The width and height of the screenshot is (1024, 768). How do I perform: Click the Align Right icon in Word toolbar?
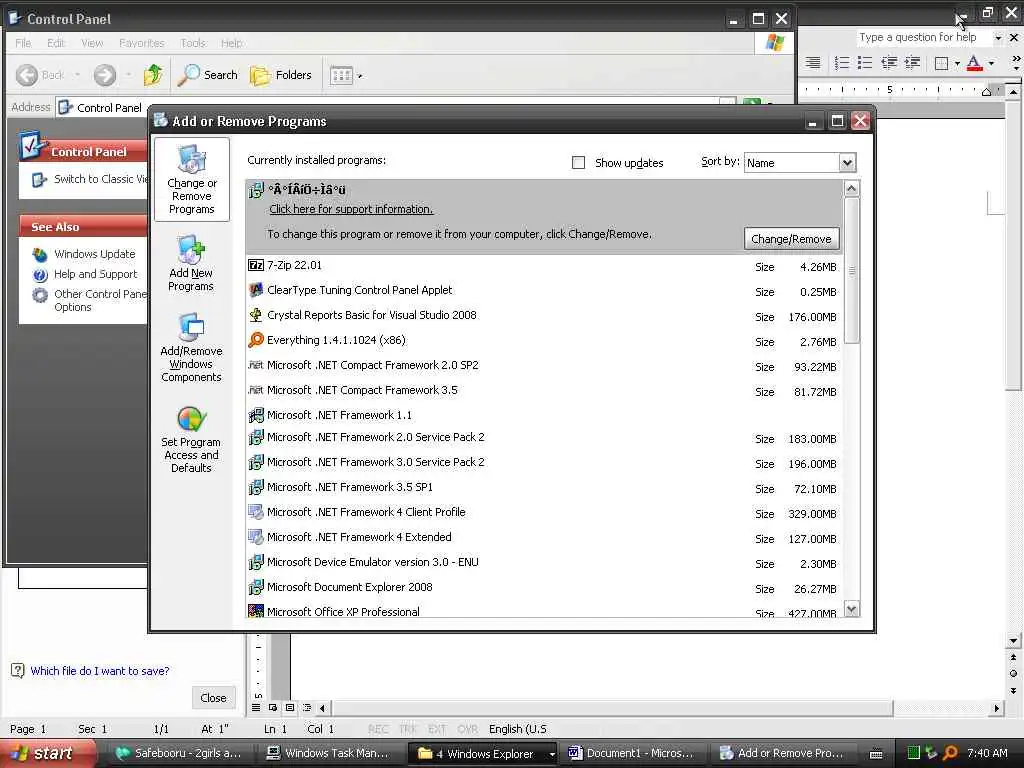[x=813, y=63]
